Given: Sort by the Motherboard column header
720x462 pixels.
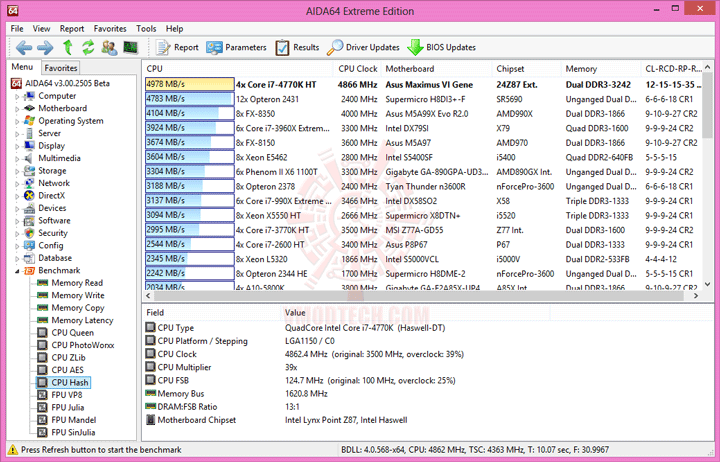Looking at the screenshot, I should pyautogui.click(x=437, y=69).
